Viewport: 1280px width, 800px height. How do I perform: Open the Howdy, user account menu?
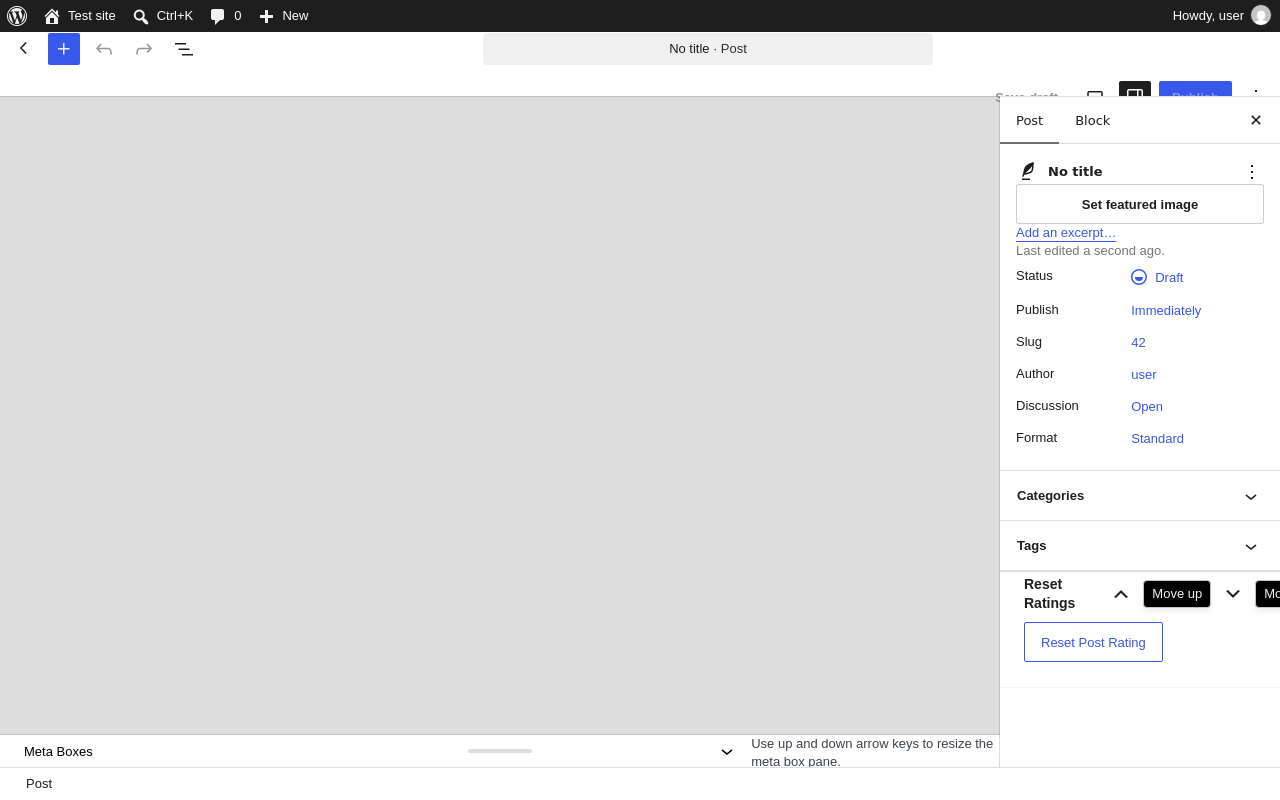(1221, 16)
